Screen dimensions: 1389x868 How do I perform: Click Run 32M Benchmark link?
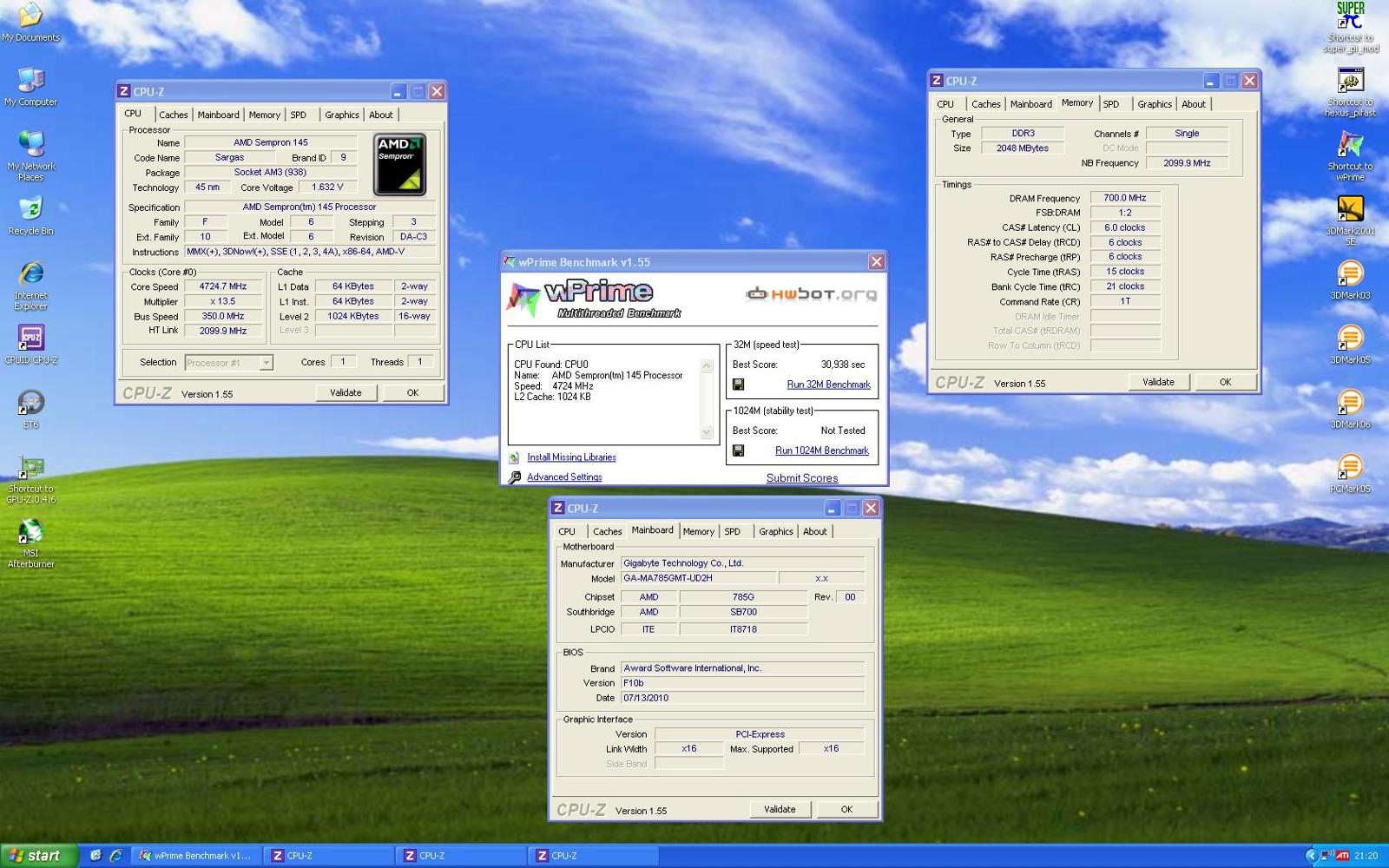pos(828,385)
